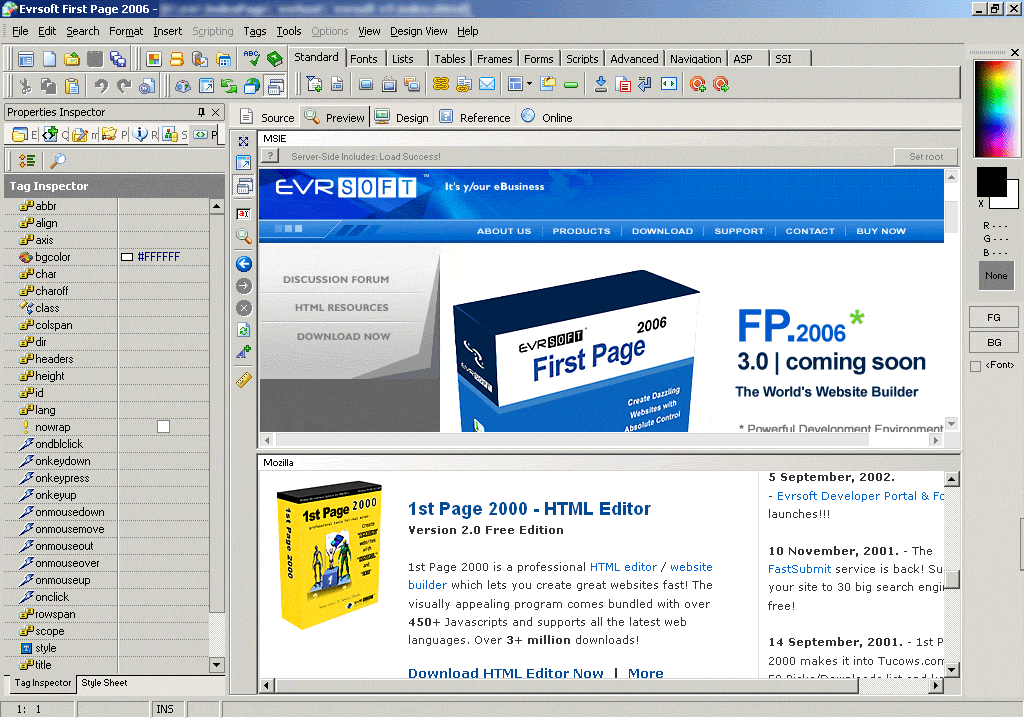Enable the Font checkbox in color panel
This screenshot has height=718, width=1024.
[x=975, y=367]
